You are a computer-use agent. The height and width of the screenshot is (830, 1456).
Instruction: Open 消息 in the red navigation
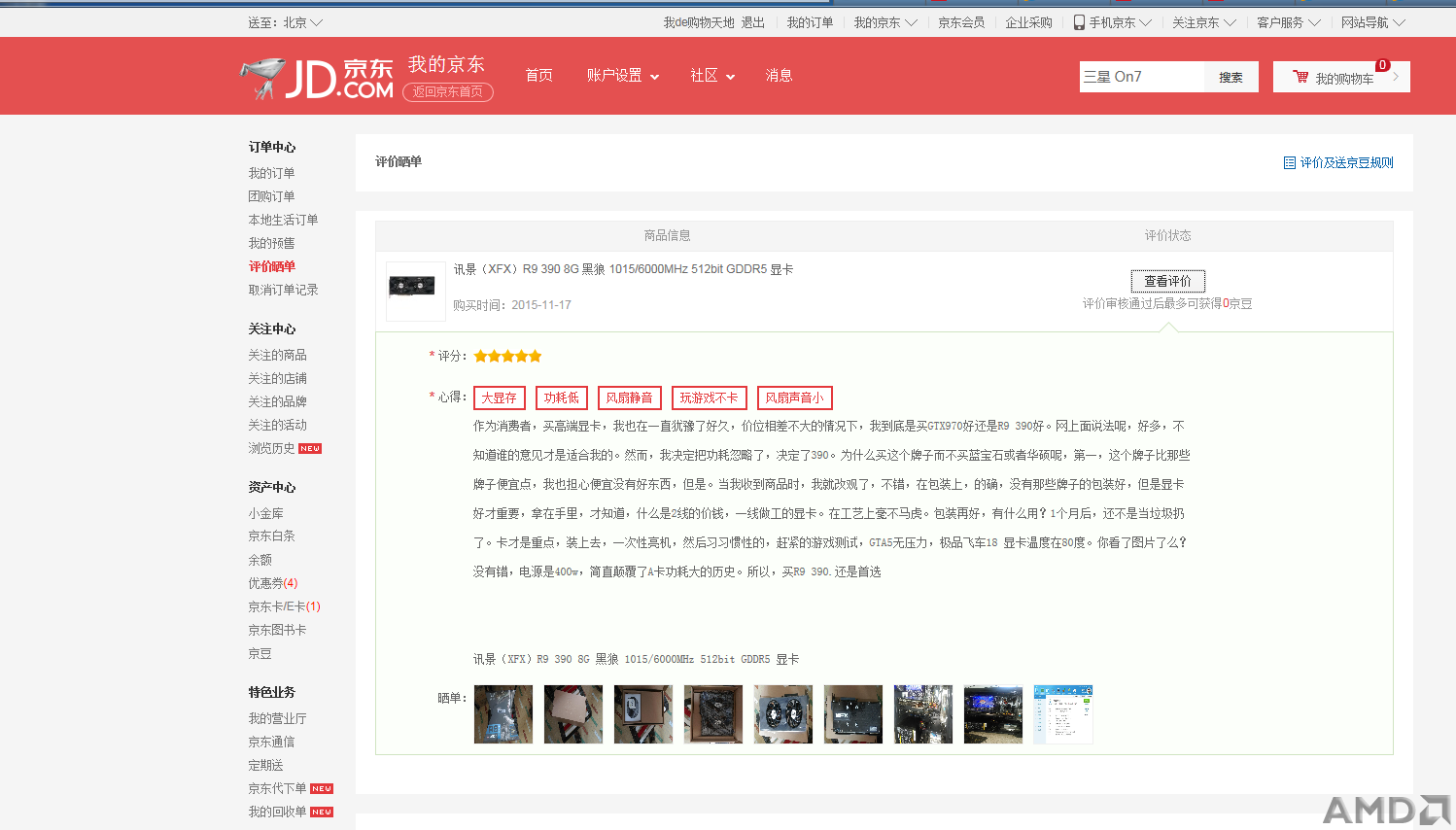point(779,76)
